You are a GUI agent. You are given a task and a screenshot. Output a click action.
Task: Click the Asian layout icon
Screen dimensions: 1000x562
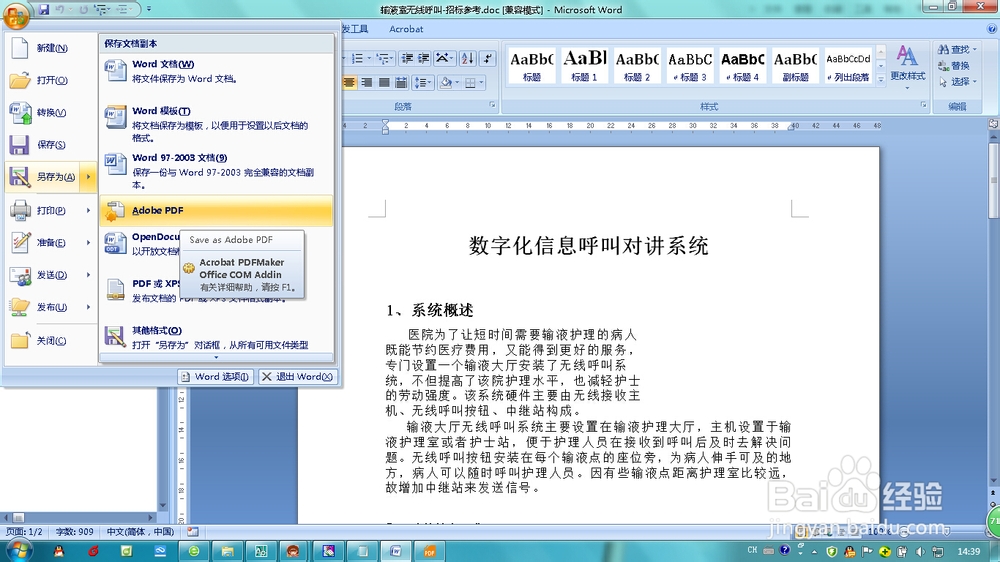tap(443, 59)
